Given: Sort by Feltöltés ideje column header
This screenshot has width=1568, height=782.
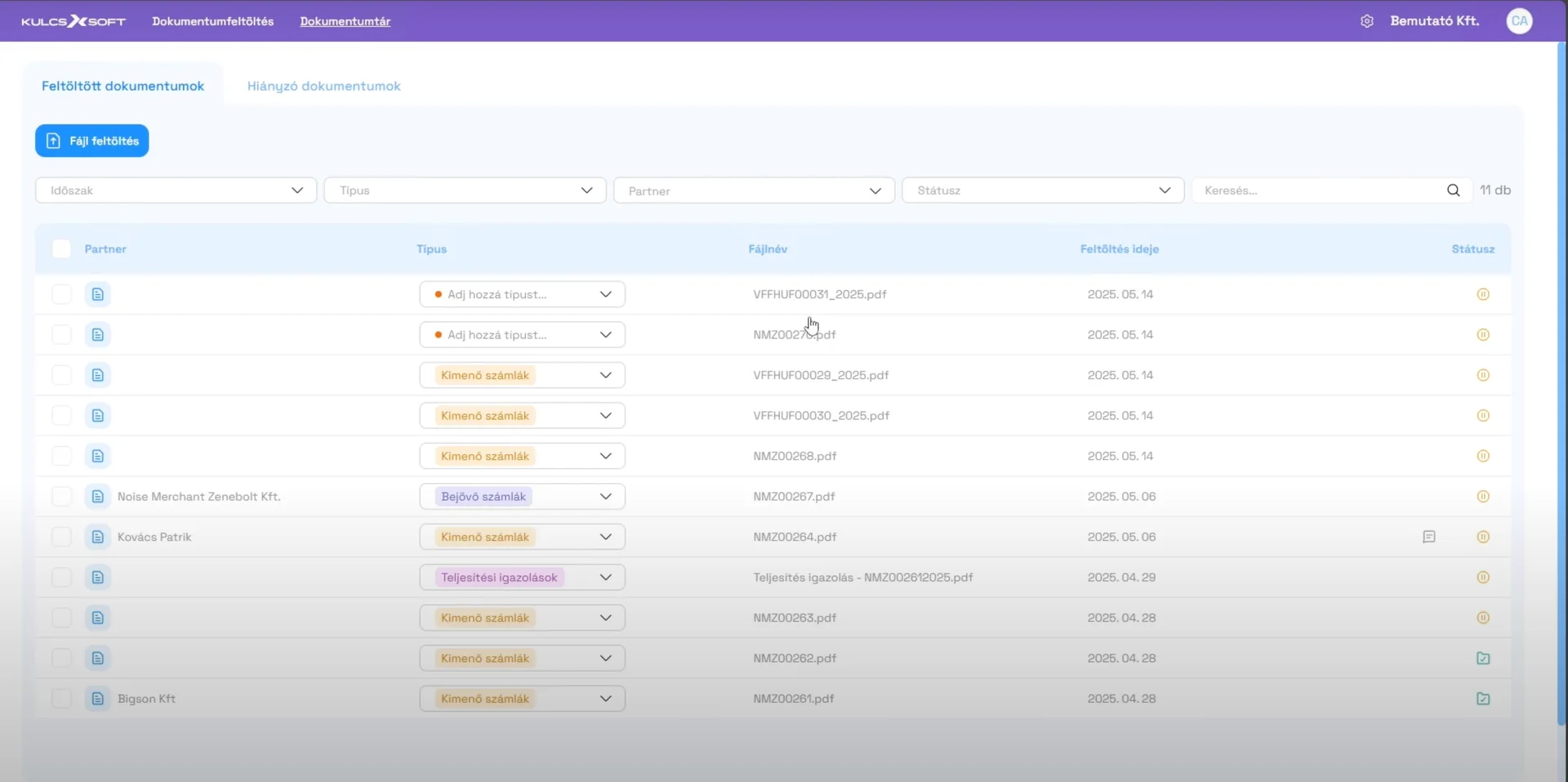Looking at the screenshot, I should [x=1119, y=249].
